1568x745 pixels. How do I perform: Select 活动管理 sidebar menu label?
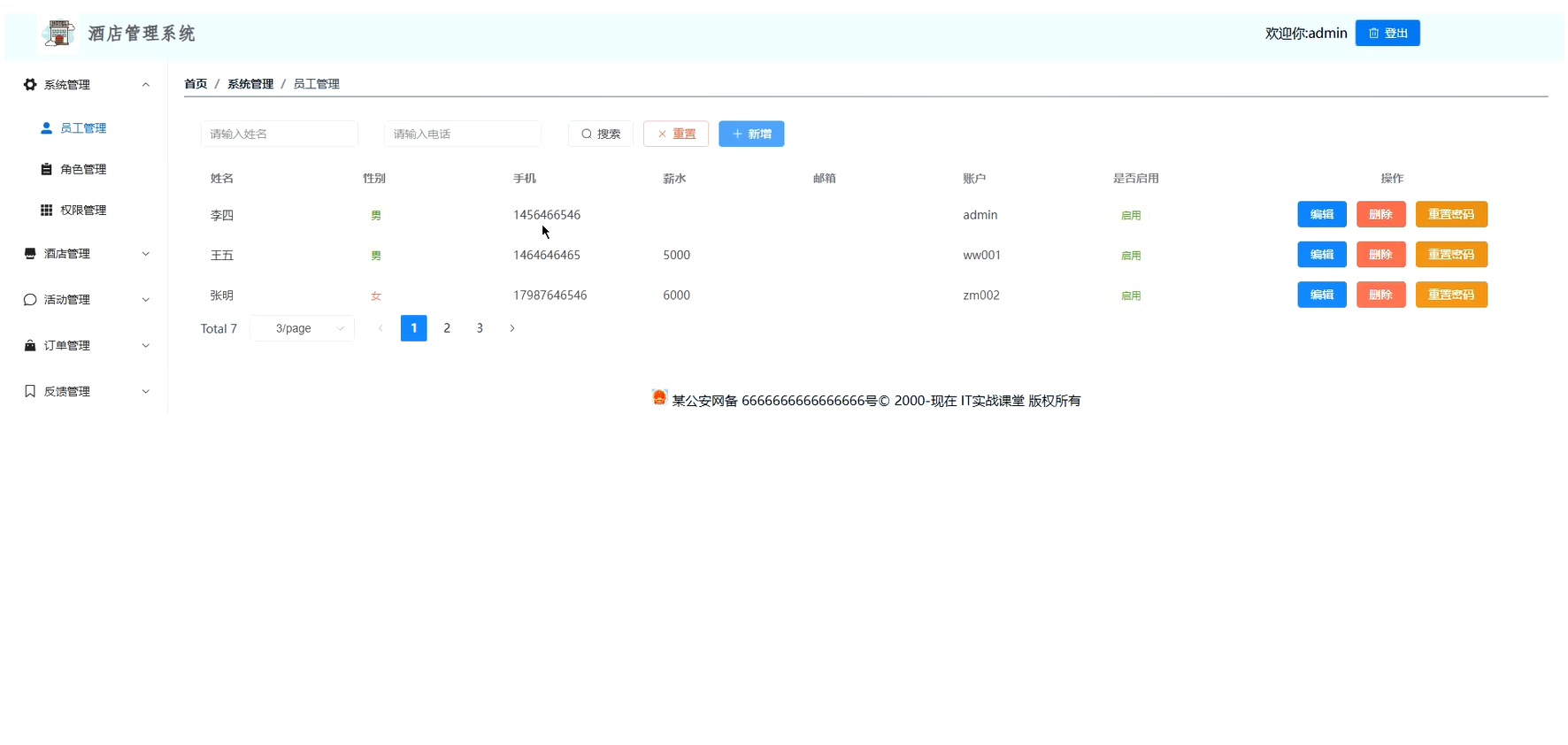[x=67, y=300]
